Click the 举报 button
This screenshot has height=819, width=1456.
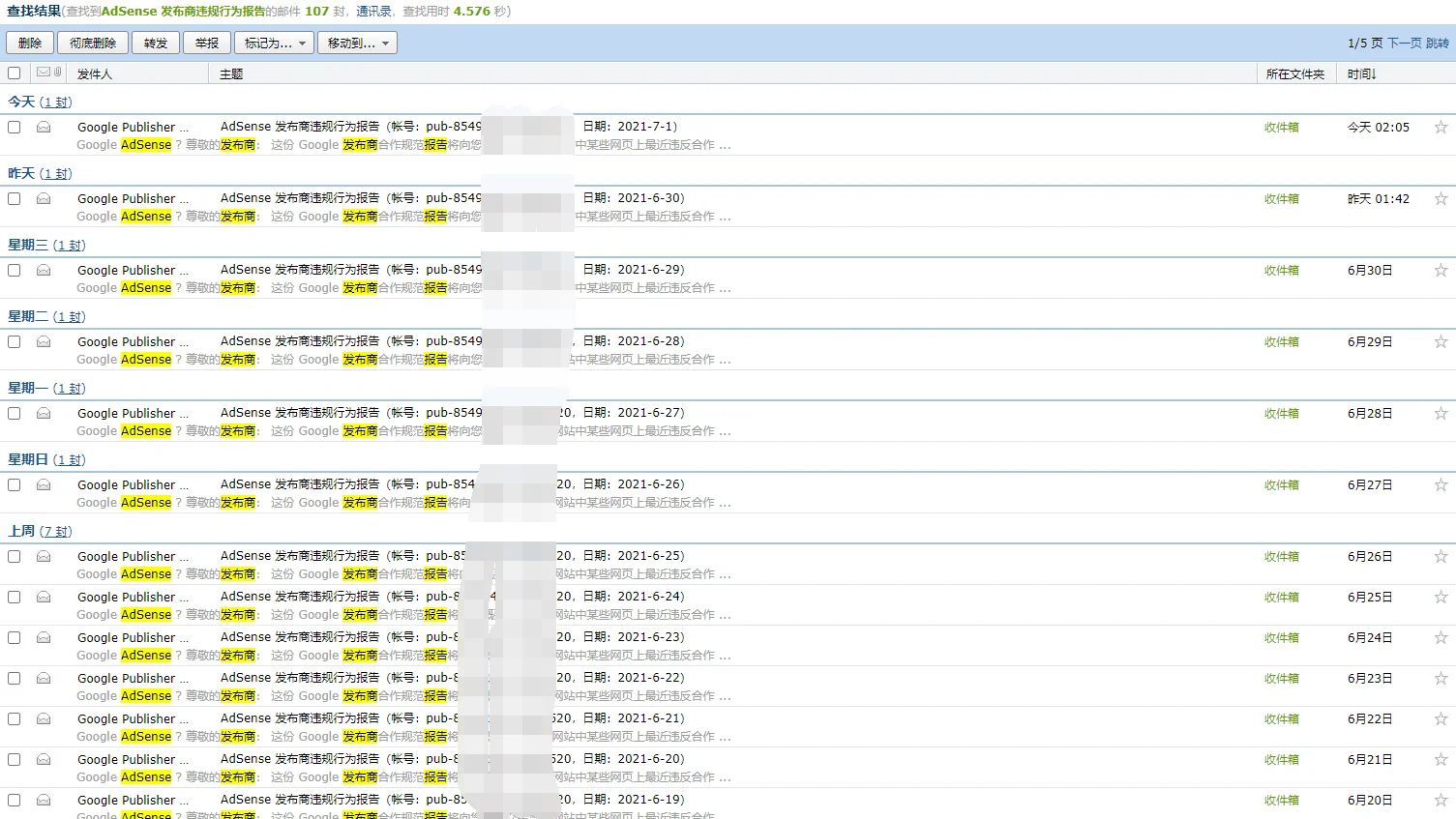click(207, 43)
